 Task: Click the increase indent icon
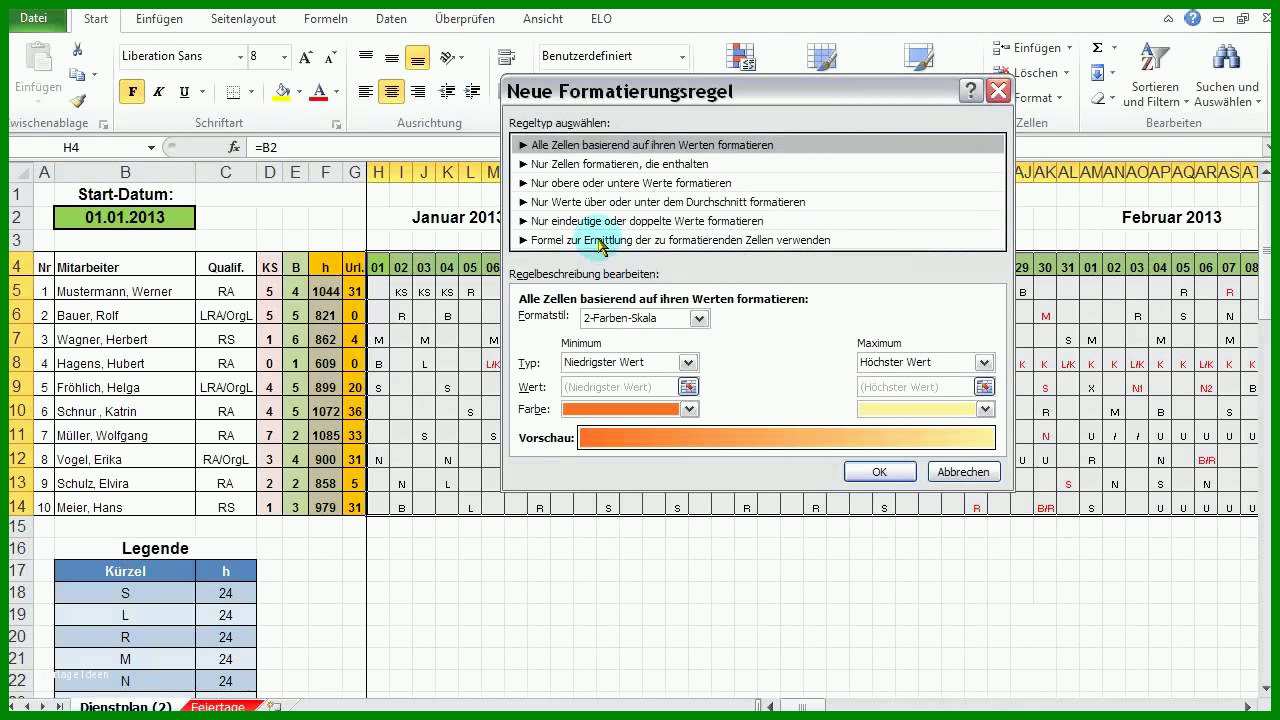pos(471,92)
